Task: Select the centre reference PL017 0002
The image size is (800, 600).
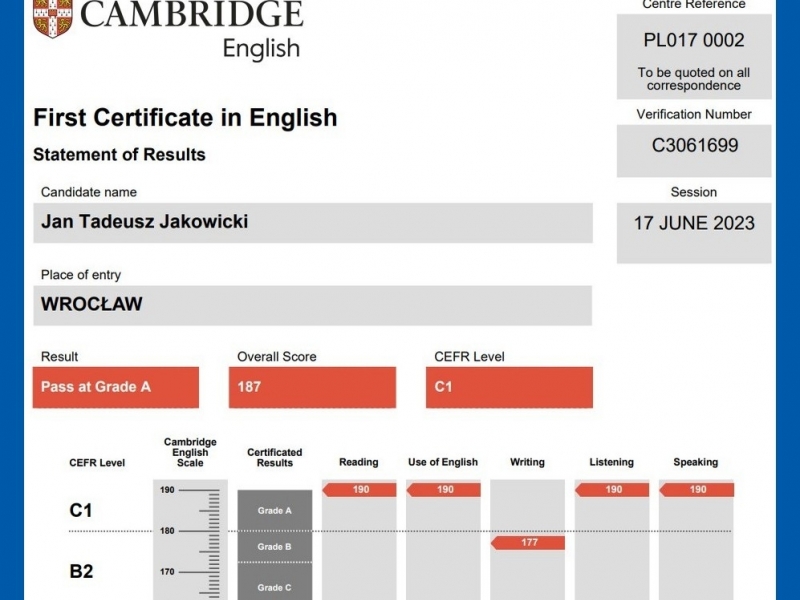Action: (x=694, y=40)
